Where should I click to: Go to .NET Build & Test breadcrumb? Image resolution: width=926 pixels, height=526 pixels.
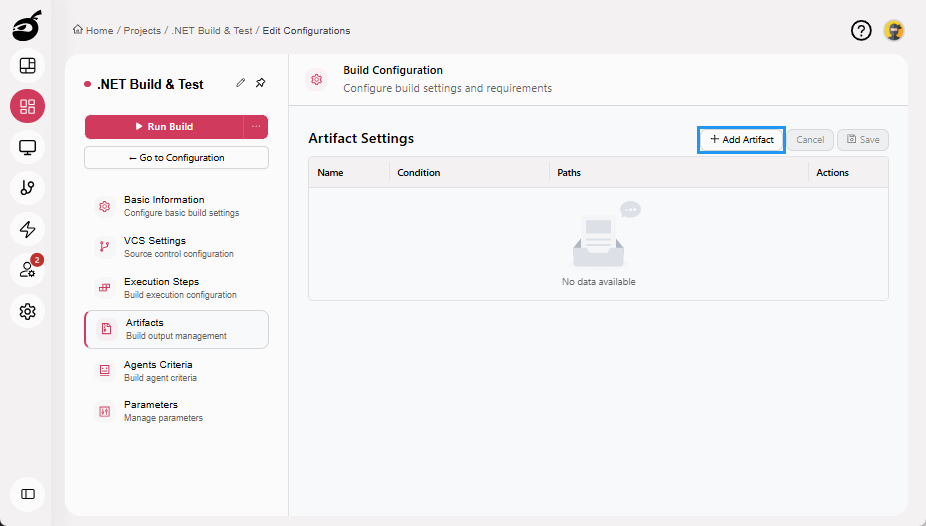tap(211, 31)
